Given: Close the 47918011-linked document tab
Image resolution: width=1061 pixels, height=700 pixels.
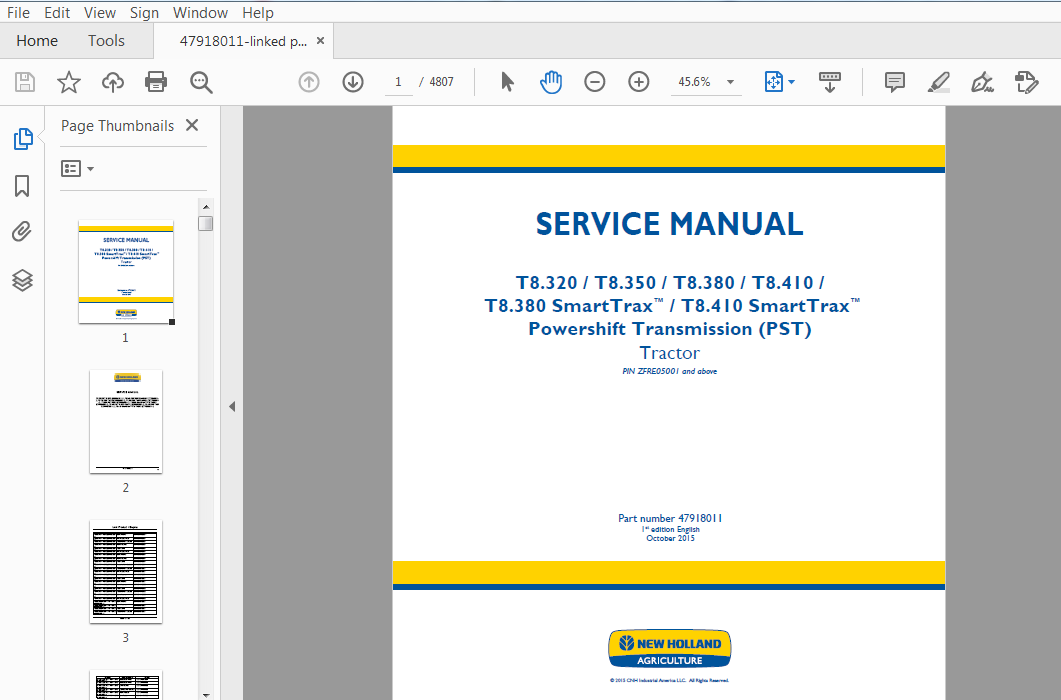Looking at the screenshot, I should coord(321,41).
